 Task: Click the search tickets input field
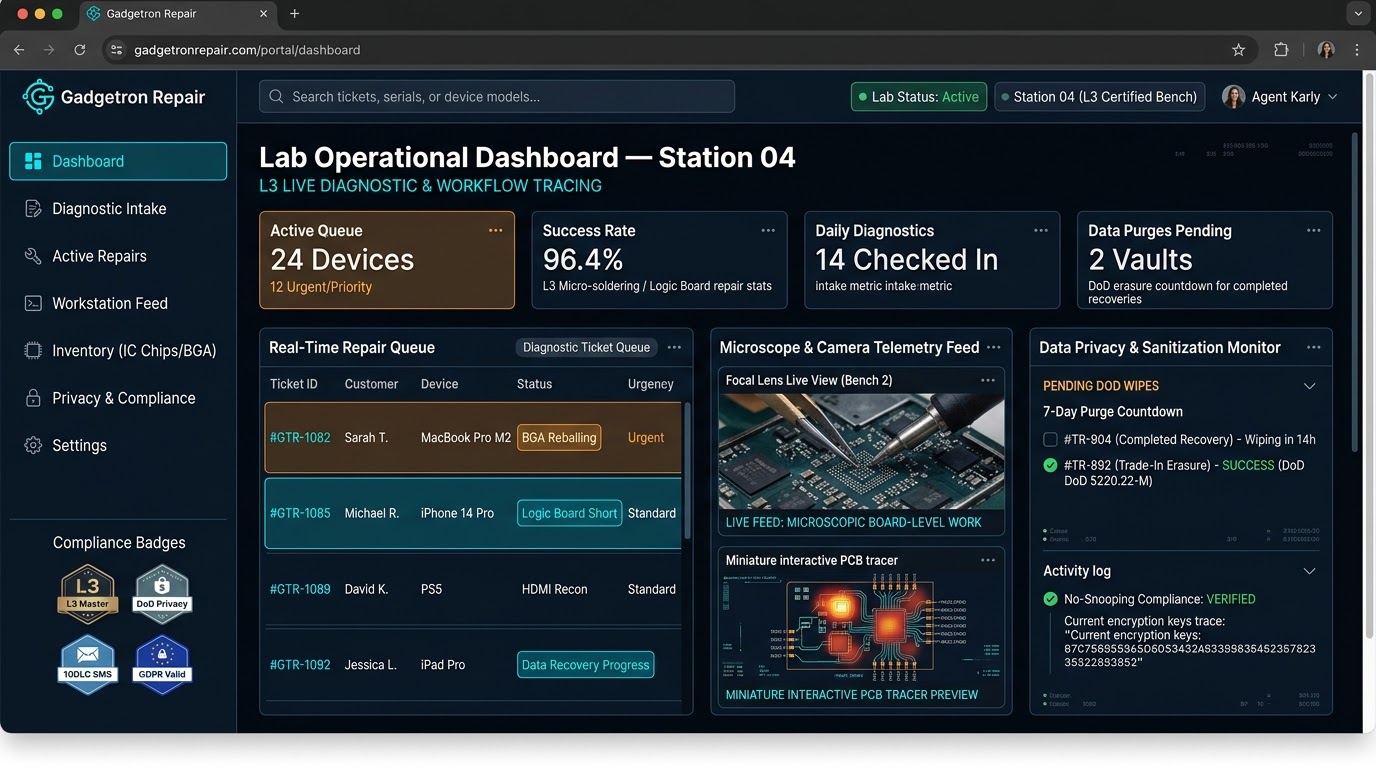click(x=497, y=97)
